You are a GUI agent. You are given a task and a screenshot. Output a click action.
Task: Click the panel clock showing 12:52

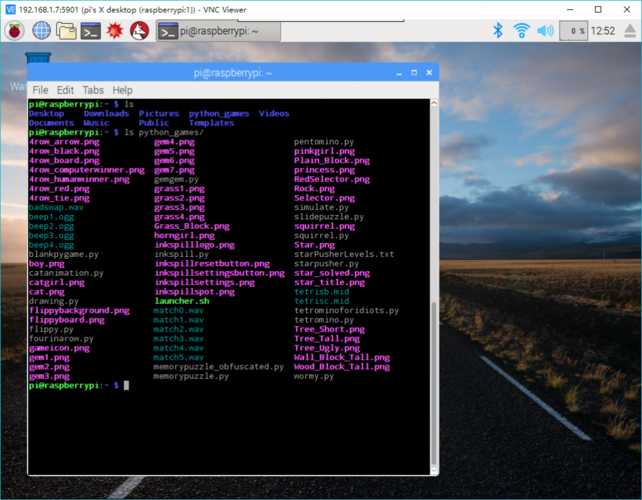pos(603,30)
